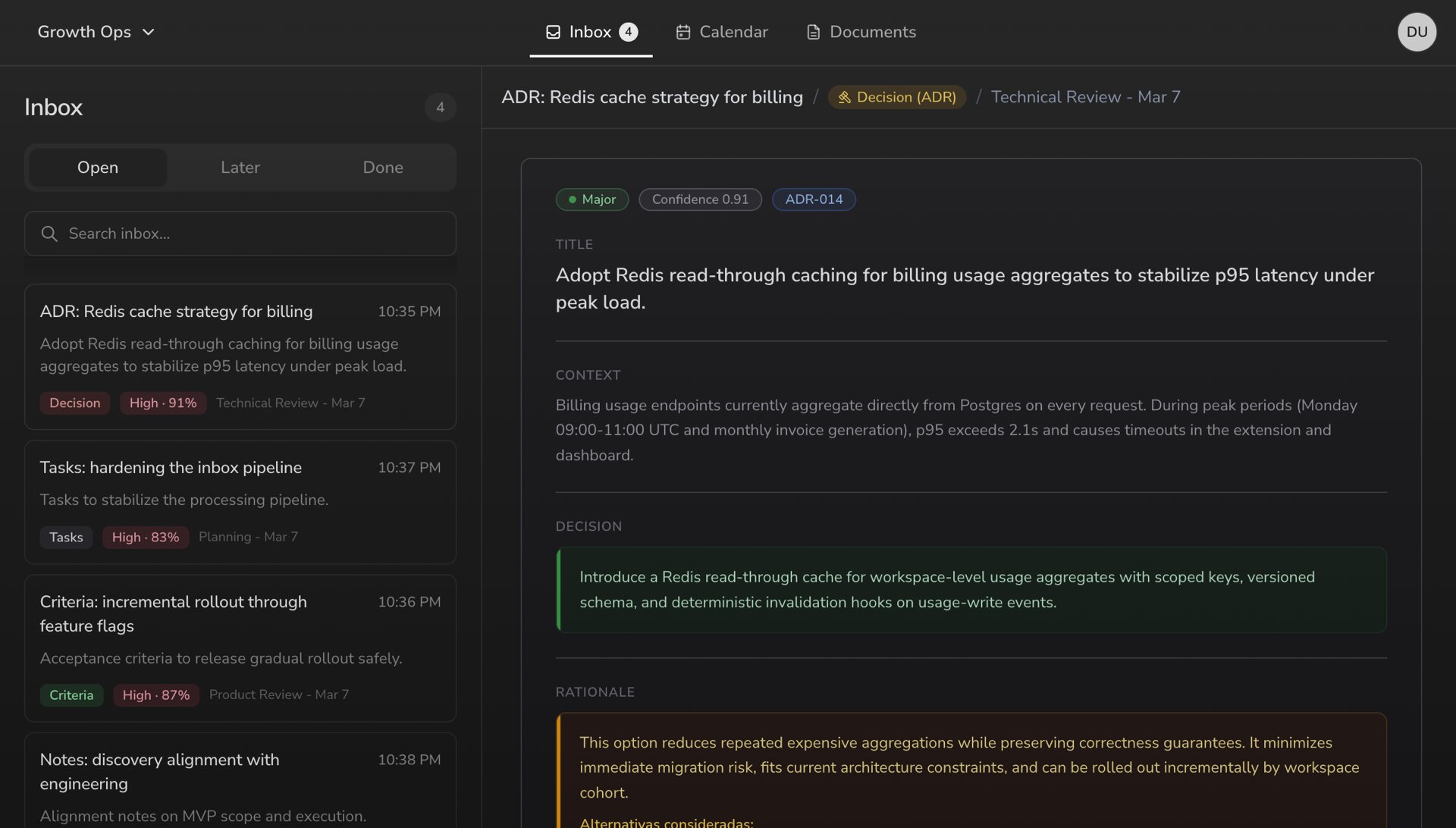Click the gavel icon in the Decision (ADR) badge
The width and height of the screenshot is (1456, 828).
[x=844, y=97]
